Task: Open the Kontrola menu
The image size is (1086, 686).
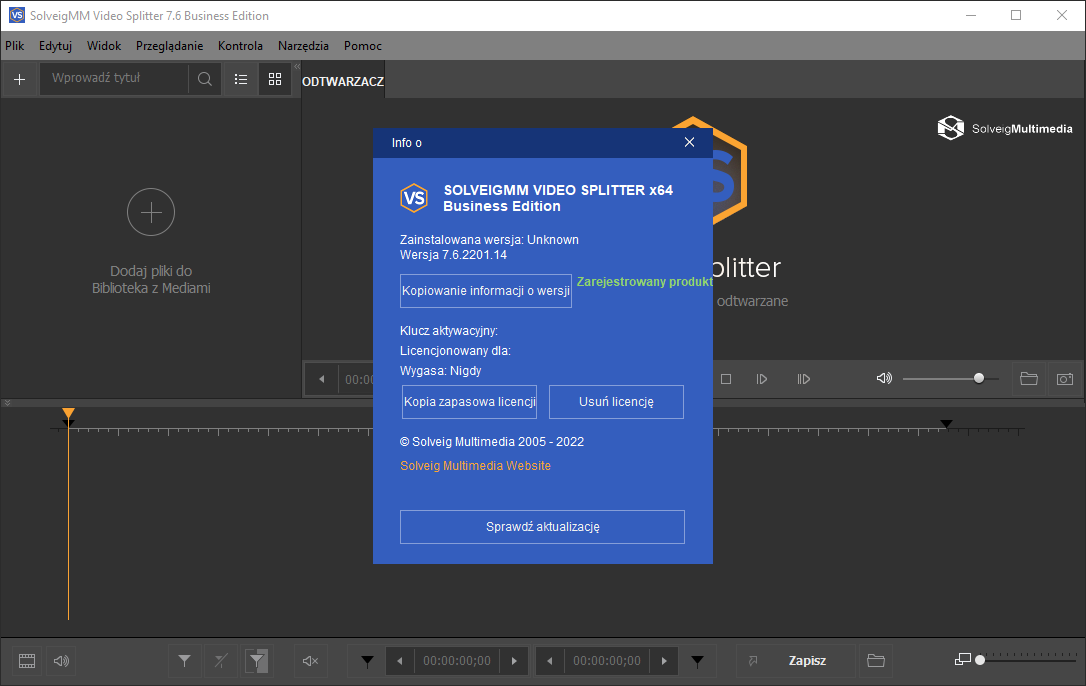Action: pyautogui.click(x=240, y=46)
